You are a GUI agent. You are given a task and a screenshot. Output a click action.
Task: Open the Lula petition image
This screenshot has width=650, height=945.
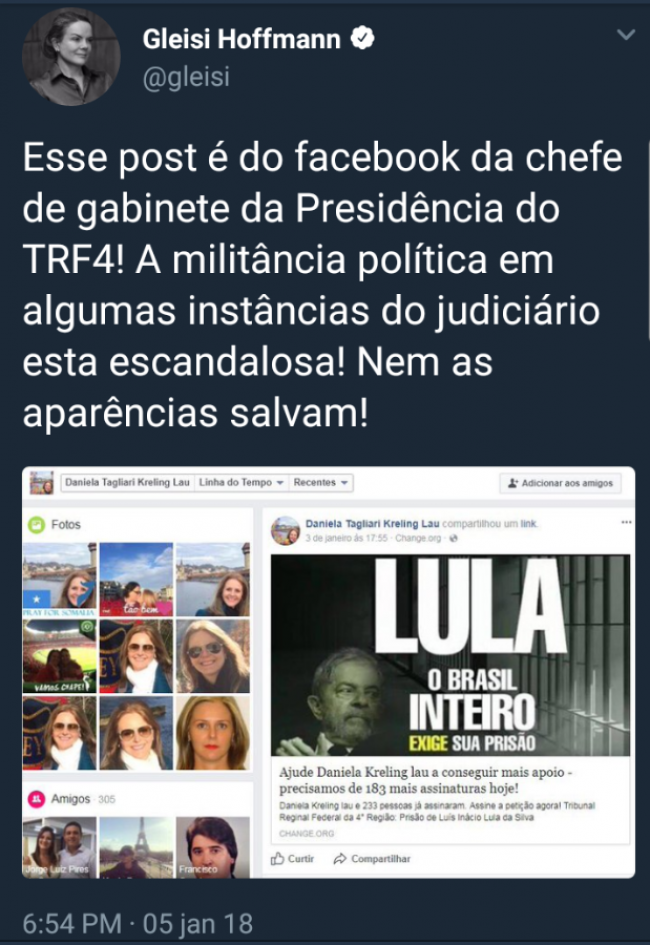point(451,655)
